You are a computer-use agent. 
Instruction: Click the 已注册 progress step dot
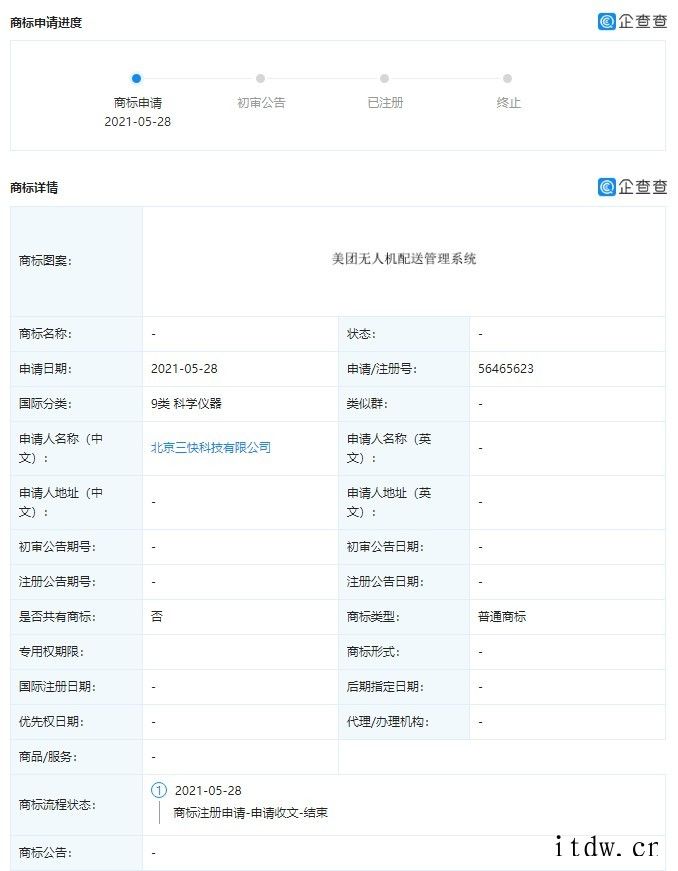pos(384,79)
